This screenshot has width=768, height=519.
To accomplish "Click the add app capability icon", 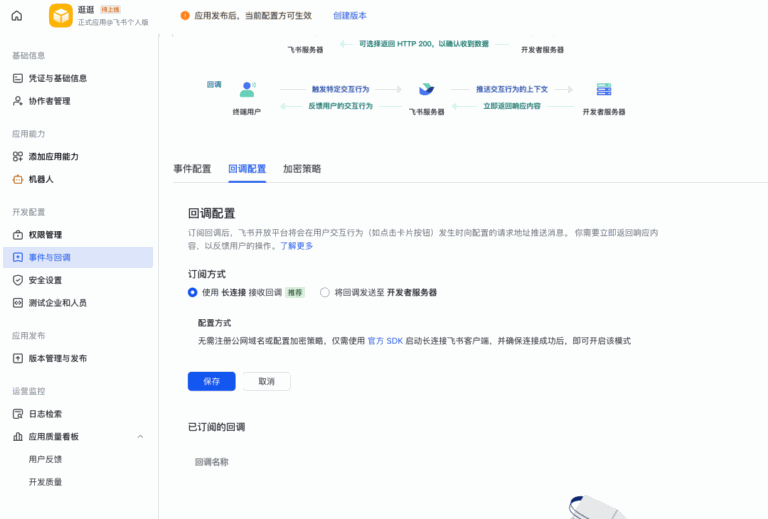I will 18,157.
